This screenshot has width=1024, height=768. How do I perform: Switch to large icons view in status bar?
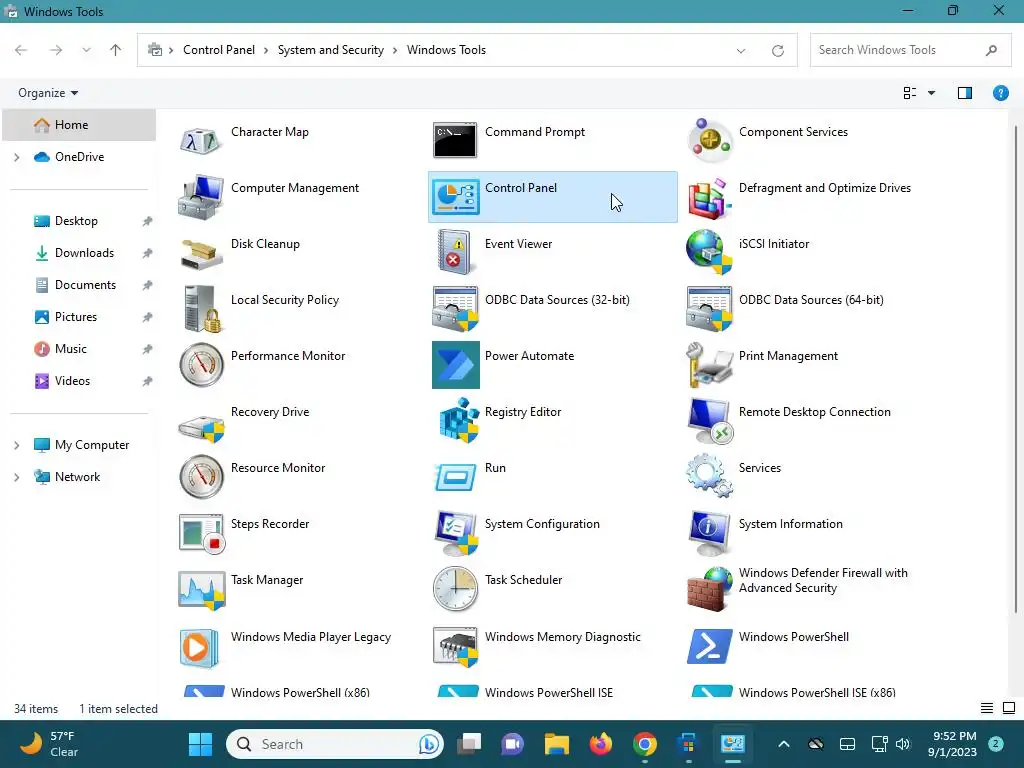1009,708
